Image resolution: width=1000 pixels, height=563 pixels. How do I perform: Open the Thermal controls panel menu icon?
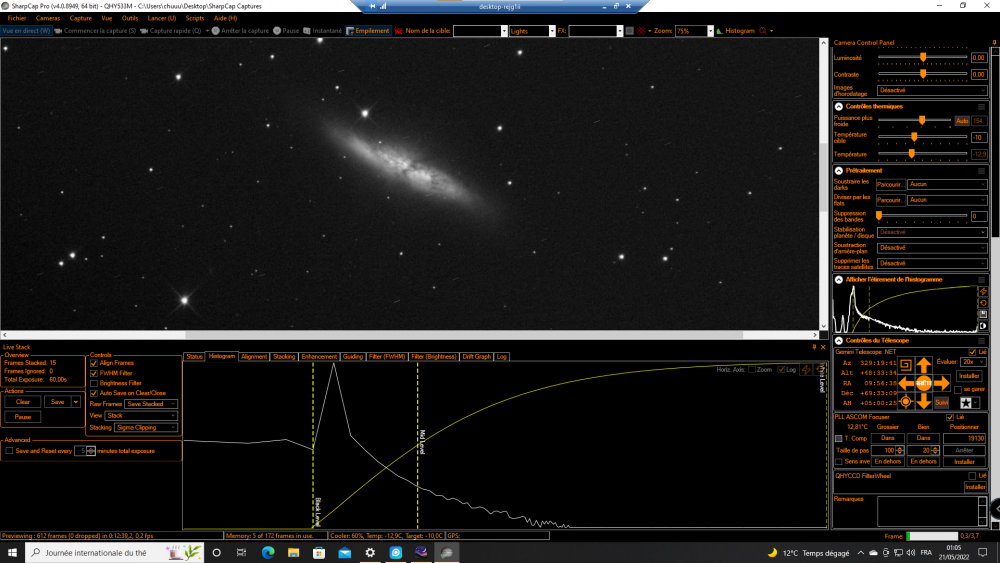click(982, 106)
